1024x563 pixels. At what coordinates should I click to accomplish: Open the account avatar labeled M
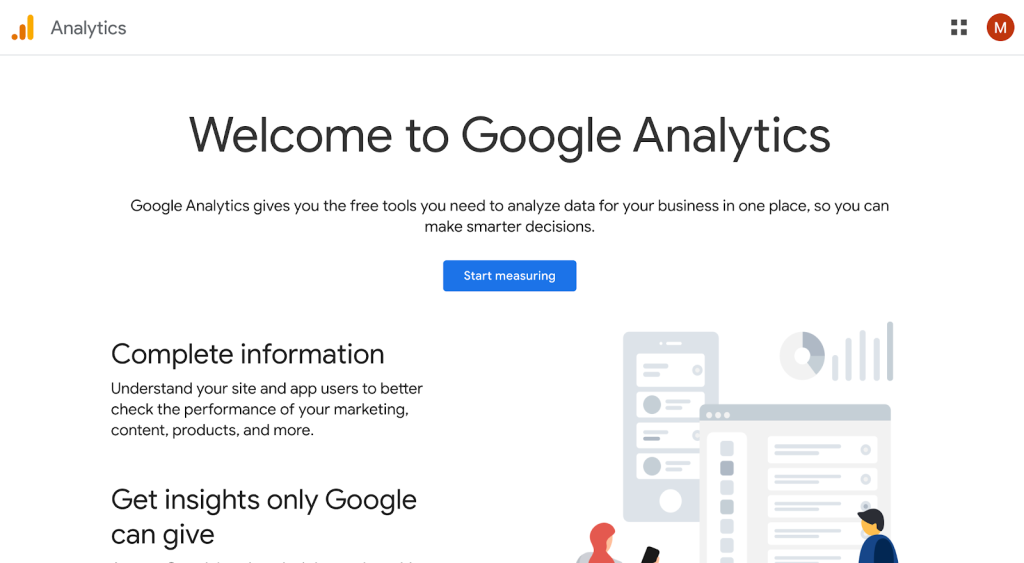point(1000,28)
